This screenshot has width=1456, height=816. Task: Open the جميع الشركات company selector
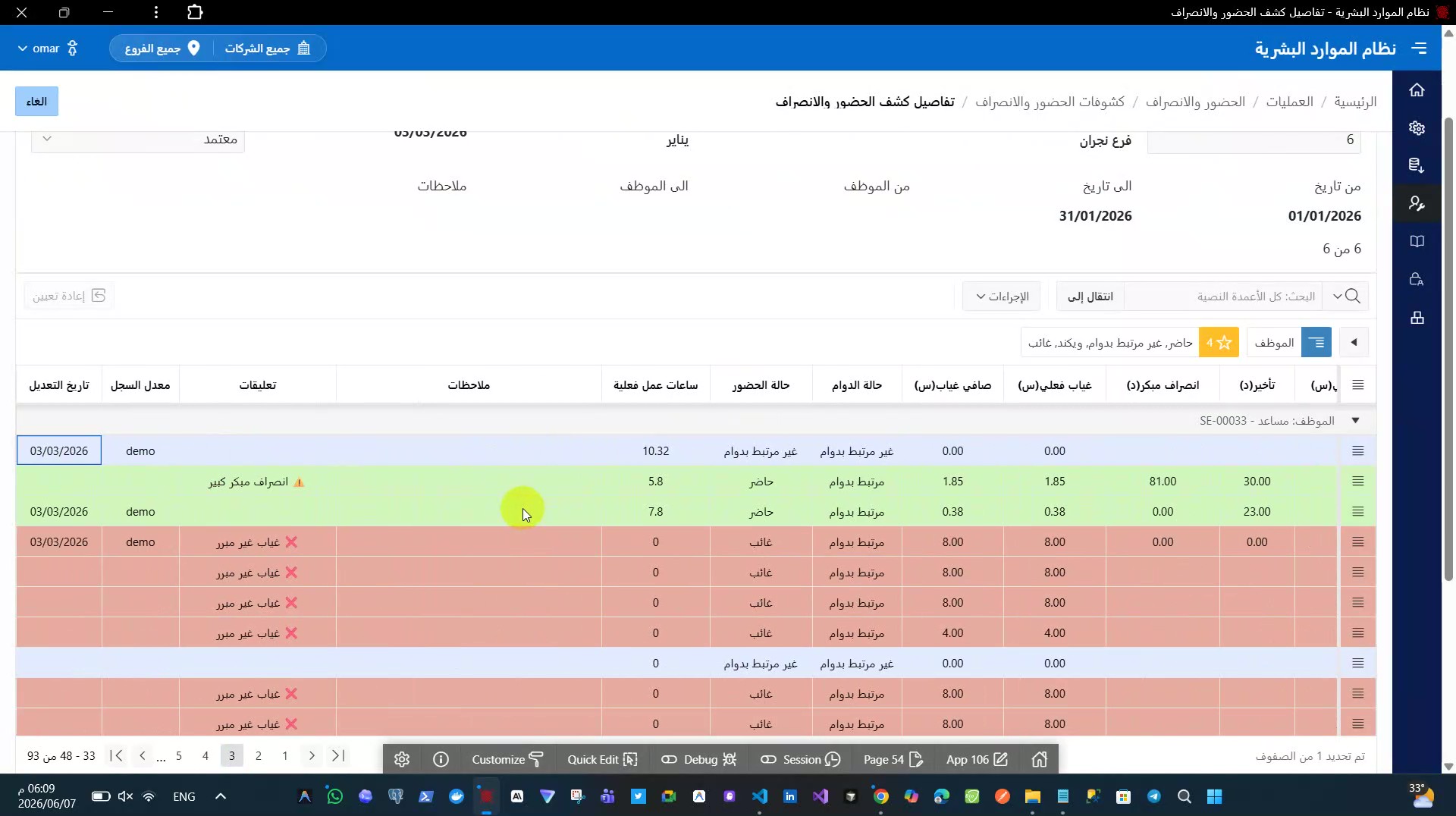[x=268, y=49]
